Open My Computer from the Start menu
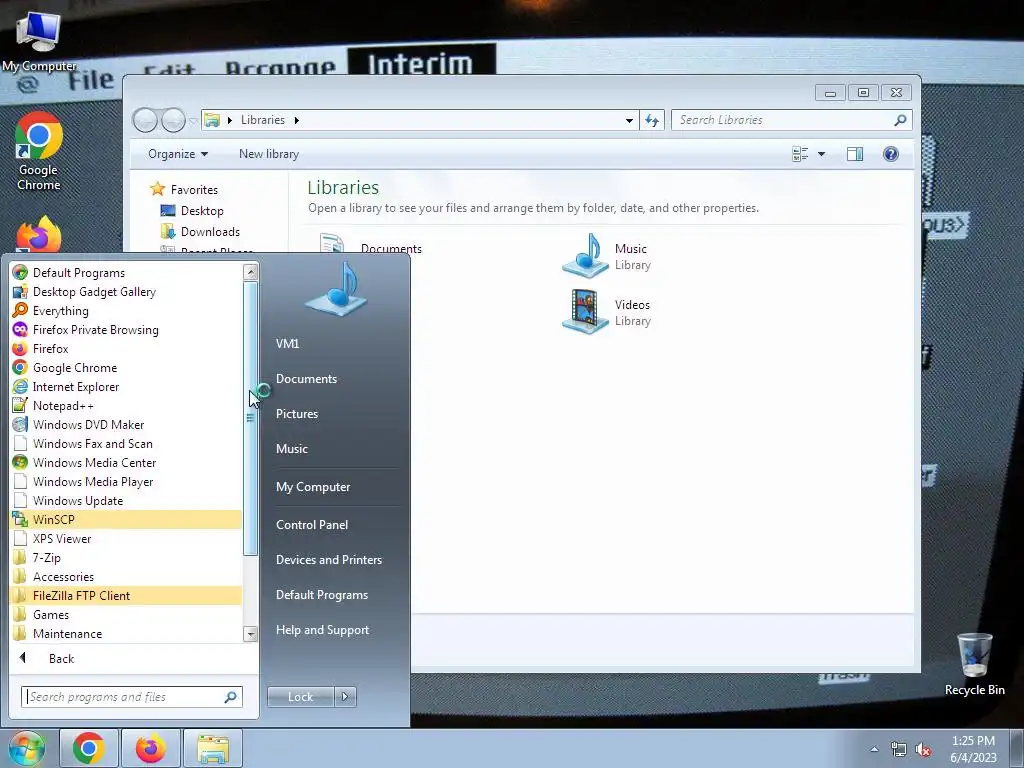 pos(313,487)
